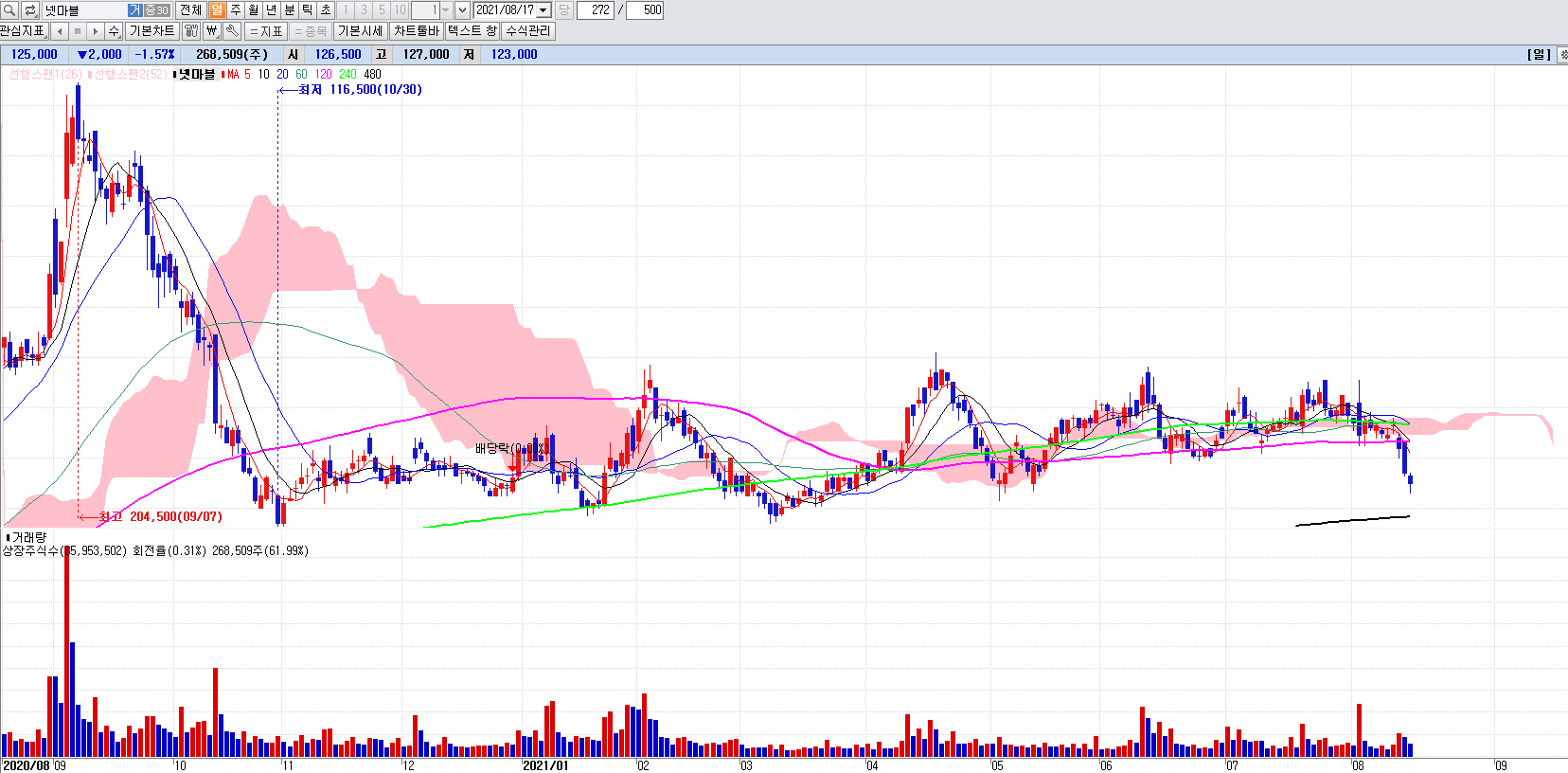
Task: Switch to 년 yearly chart
Action: pyautogui.click(x=272, y=10)
